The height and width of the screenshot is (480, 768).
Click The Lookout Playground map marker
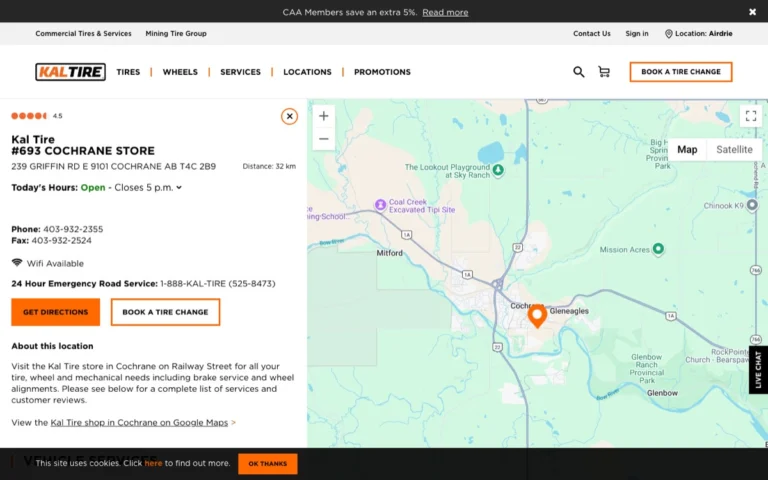click(498, 170)
